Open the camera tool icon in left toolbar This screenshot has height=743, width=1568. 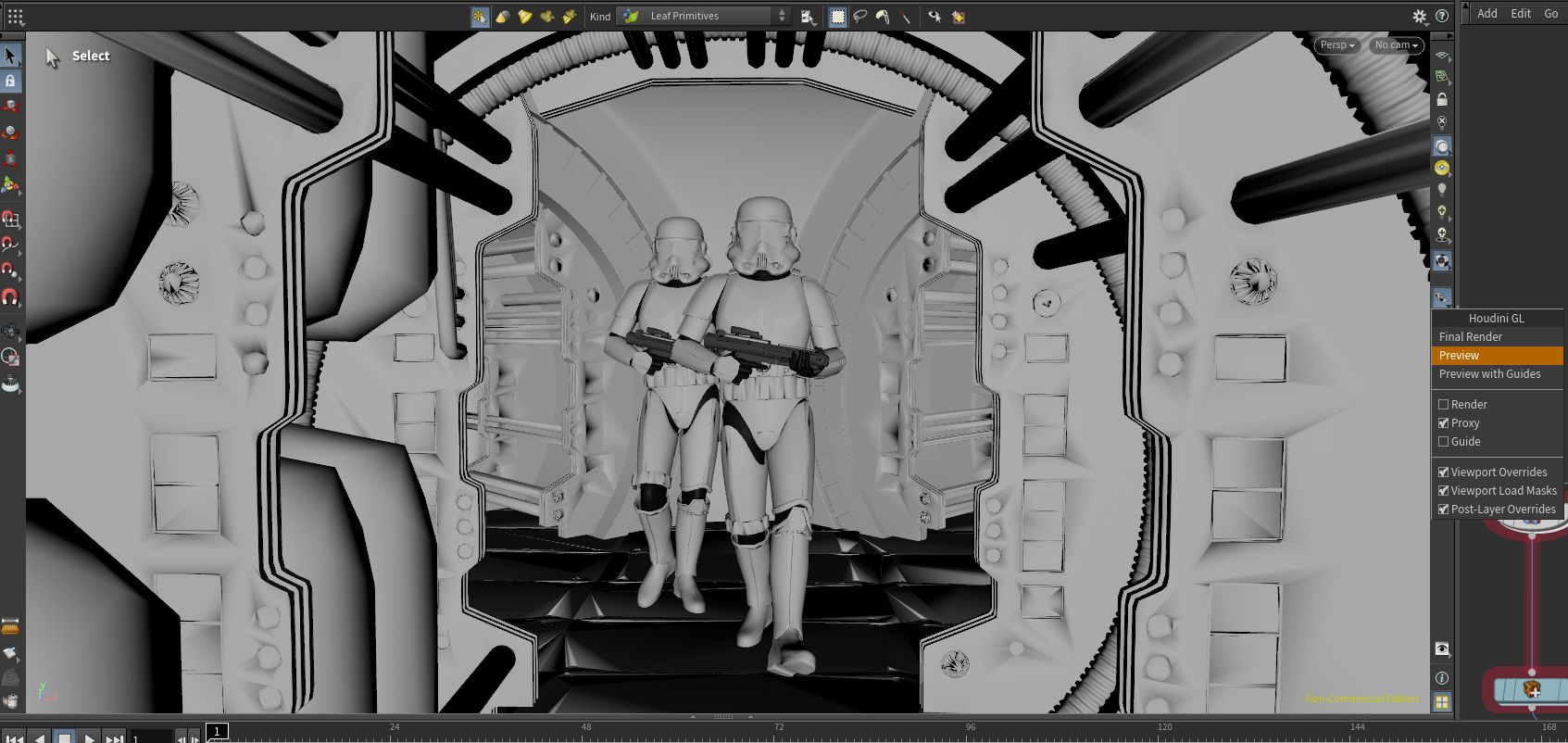(x=10, y=332)
